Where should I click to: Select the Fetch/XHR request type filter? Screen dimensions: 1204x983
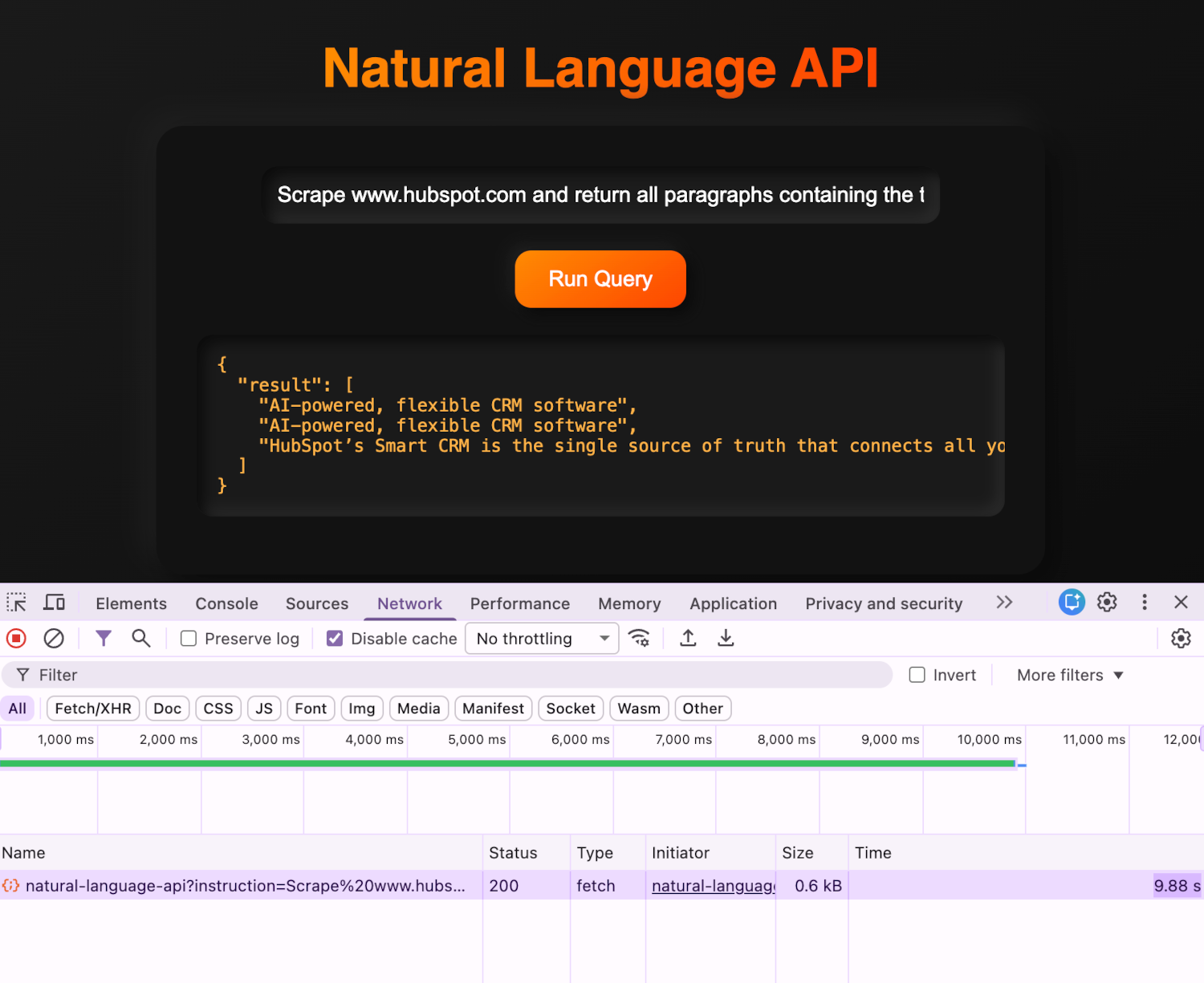tap(92, 709)
